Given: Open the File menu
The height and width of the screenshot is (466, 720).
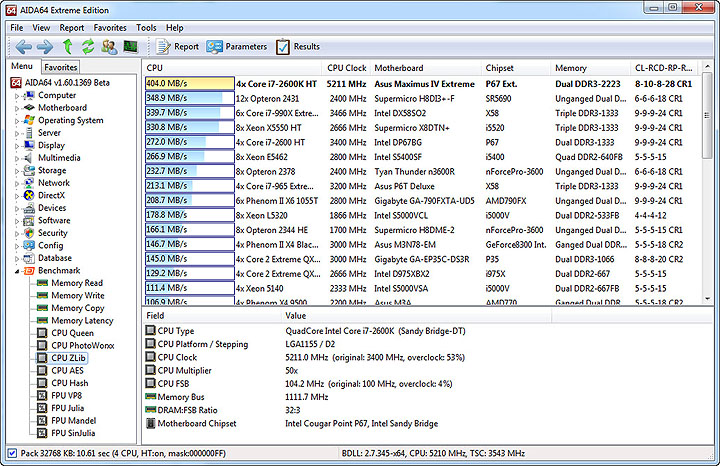Looking at the screenshot, I should tap(17, 28).
